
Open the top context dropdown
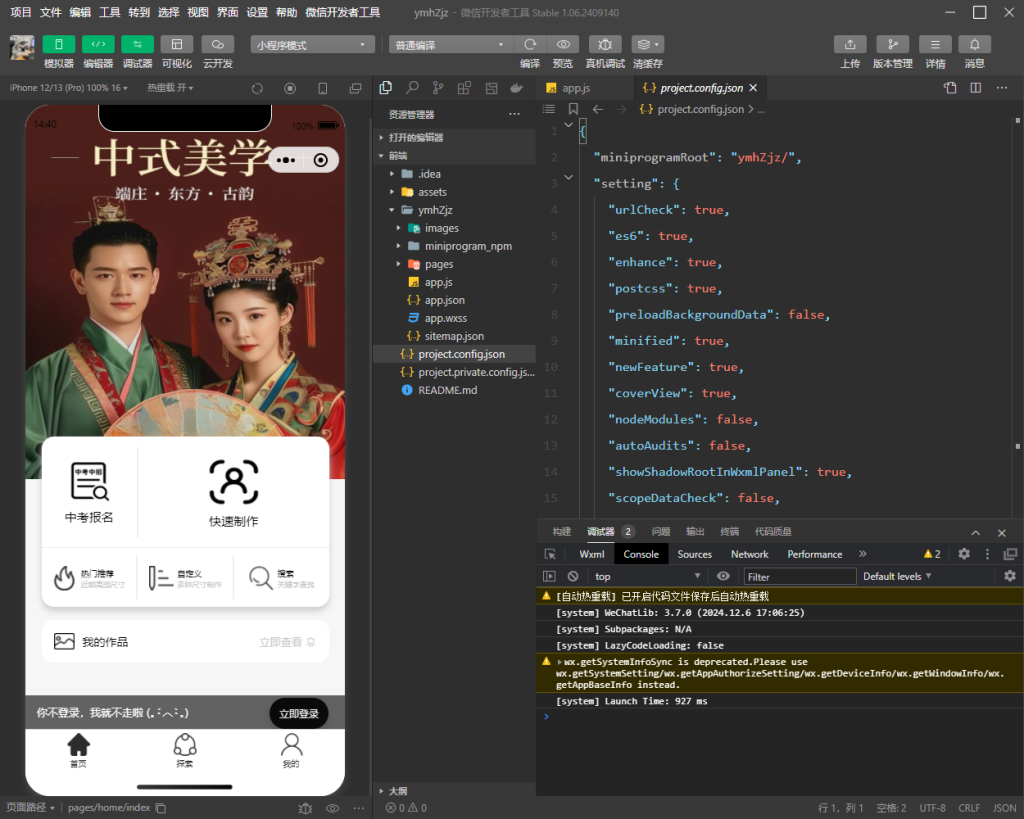(x=647, y=576)
